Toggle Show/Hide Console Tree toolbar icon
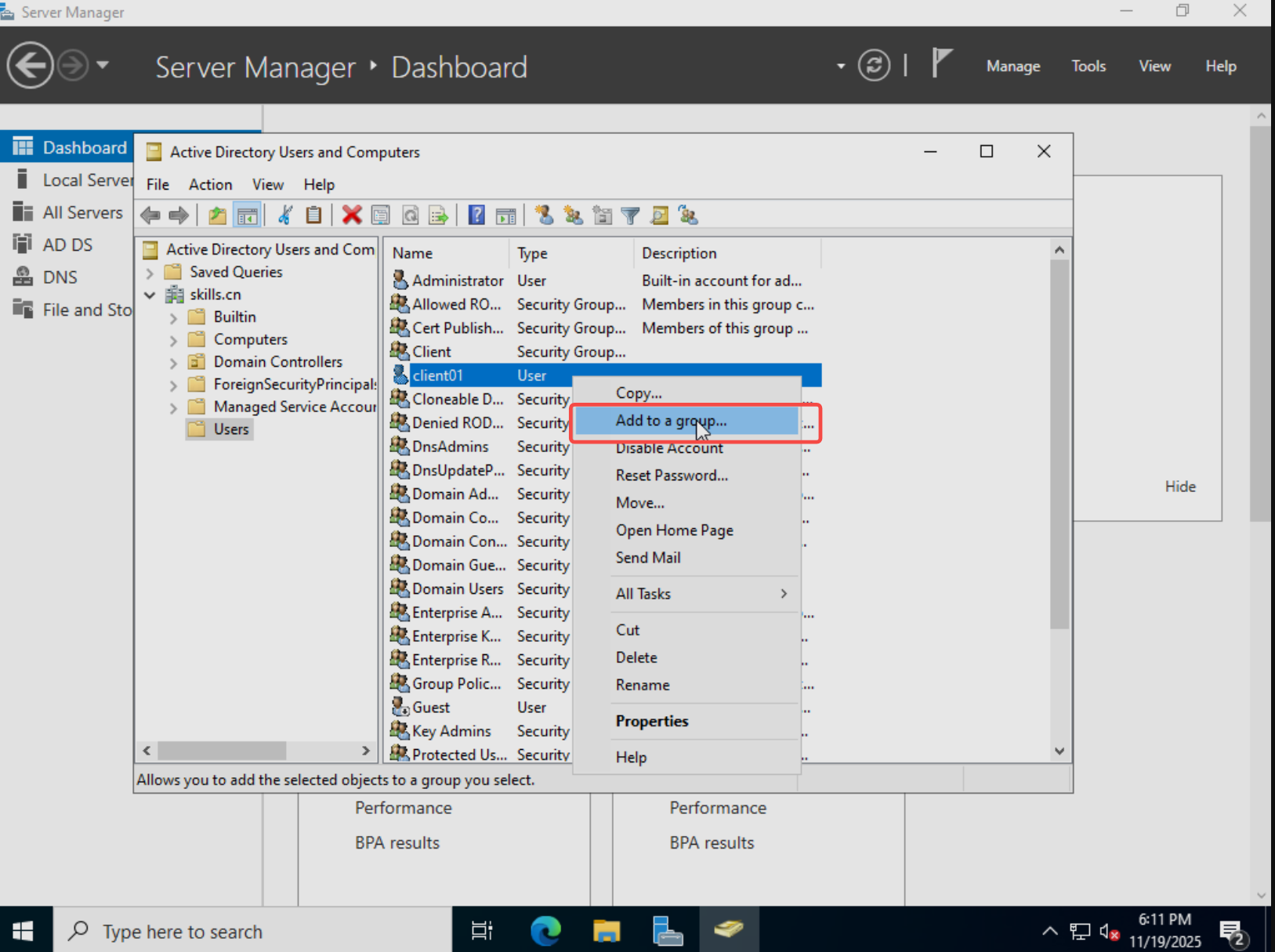1275x952 pixels. tap(247, 215)
